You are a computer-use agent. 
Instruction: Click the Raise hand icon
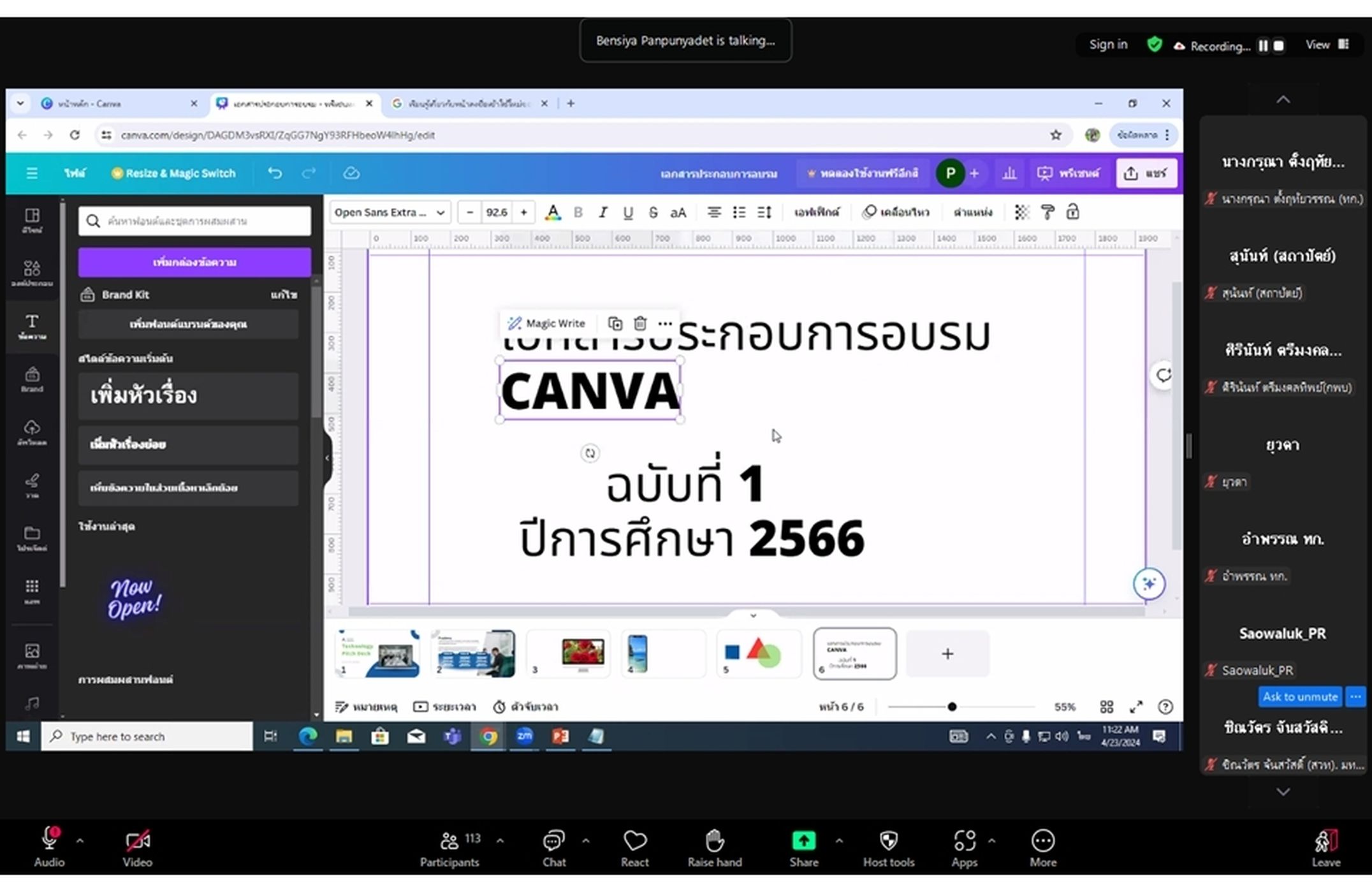pyautogui.click(x=714, y=849)
